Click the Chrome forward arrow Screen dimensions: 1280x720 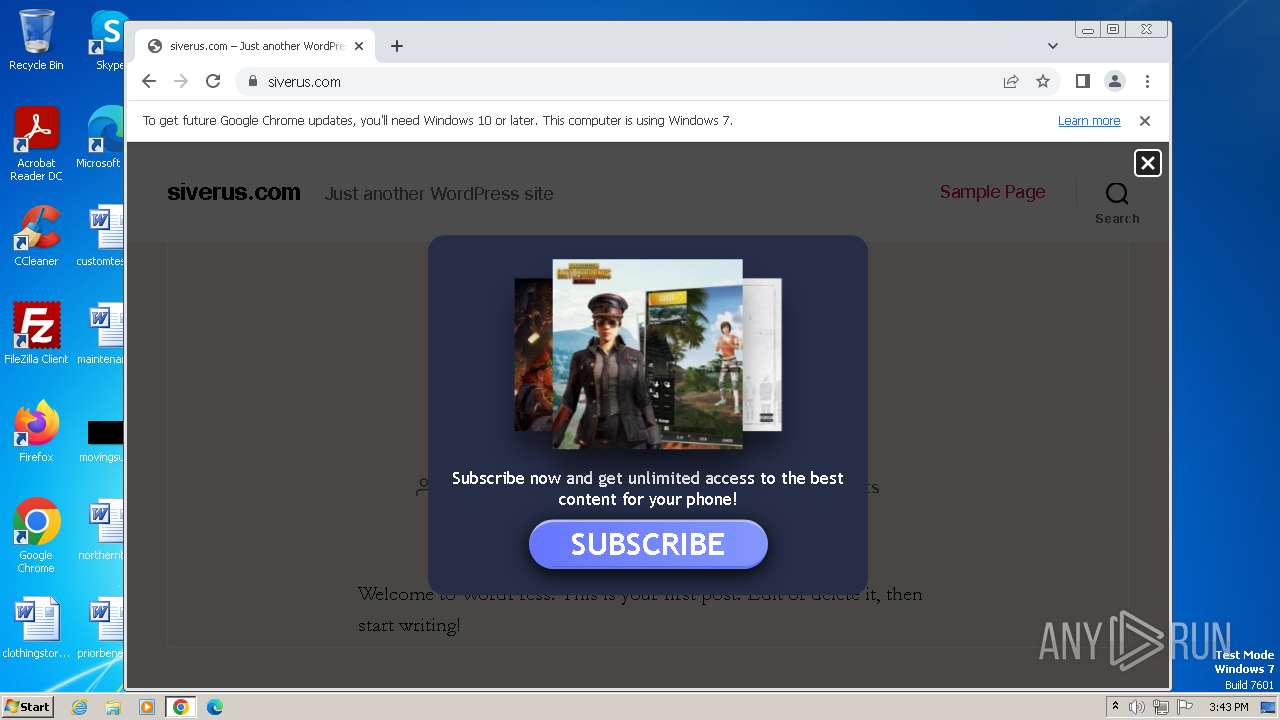(181, 81)
